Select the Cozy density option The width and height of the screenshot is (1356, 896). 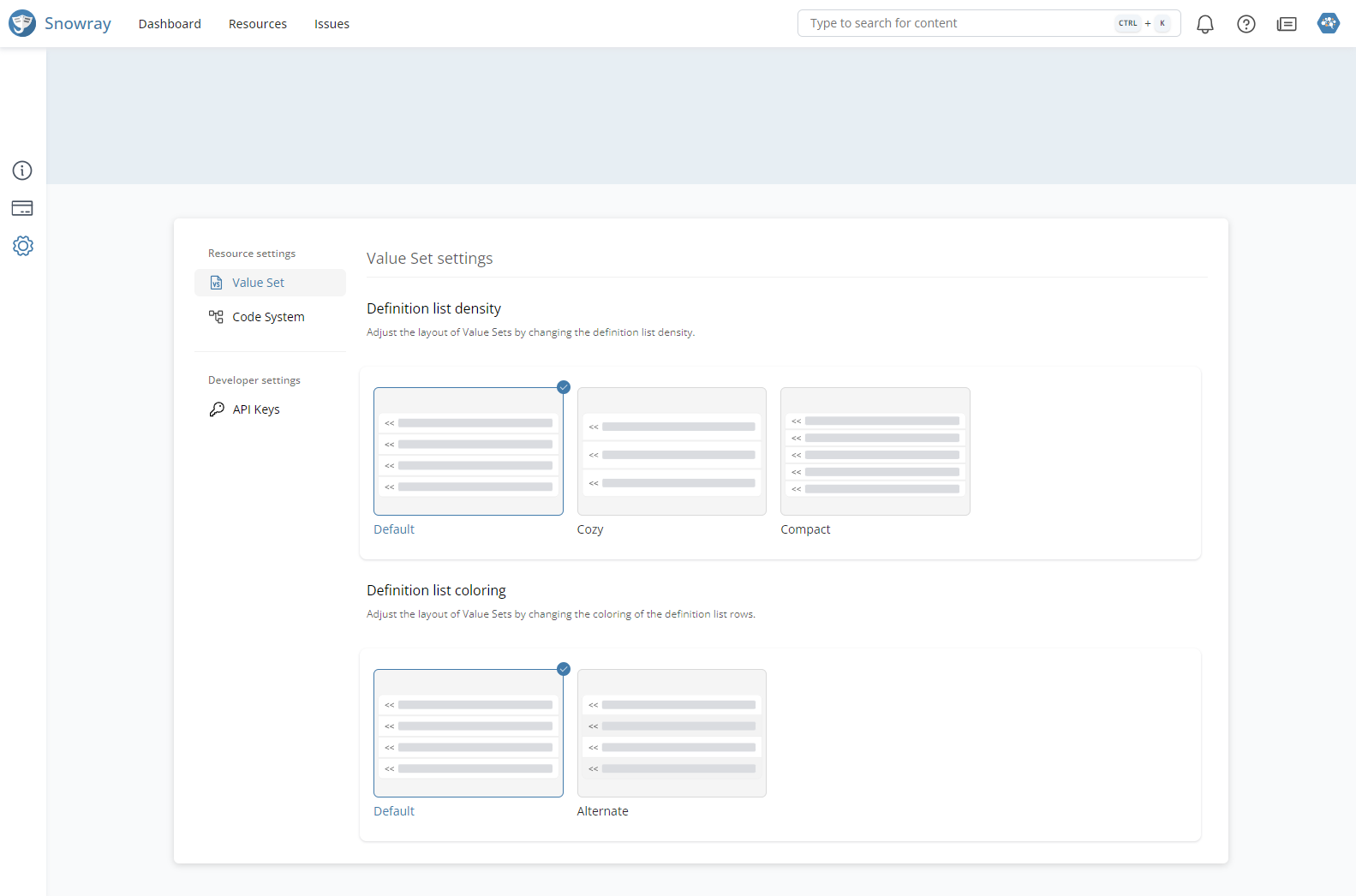coord(672,451)
